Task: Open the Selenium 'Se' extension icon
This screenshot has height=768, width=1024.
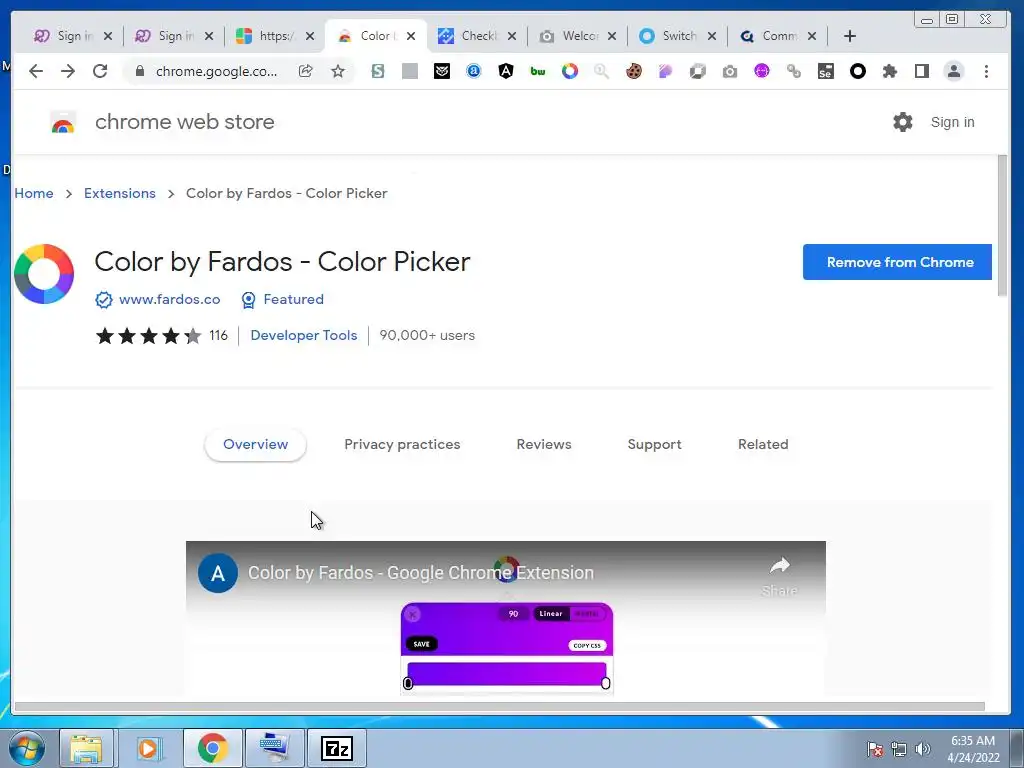Action: (825, 71)
